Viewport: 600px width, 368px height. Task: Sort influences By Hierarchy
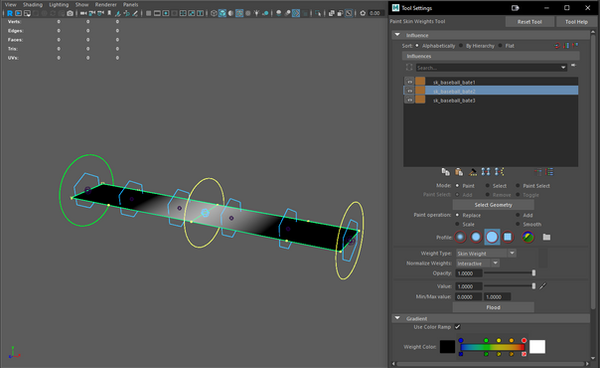click(x=461, y=46)
